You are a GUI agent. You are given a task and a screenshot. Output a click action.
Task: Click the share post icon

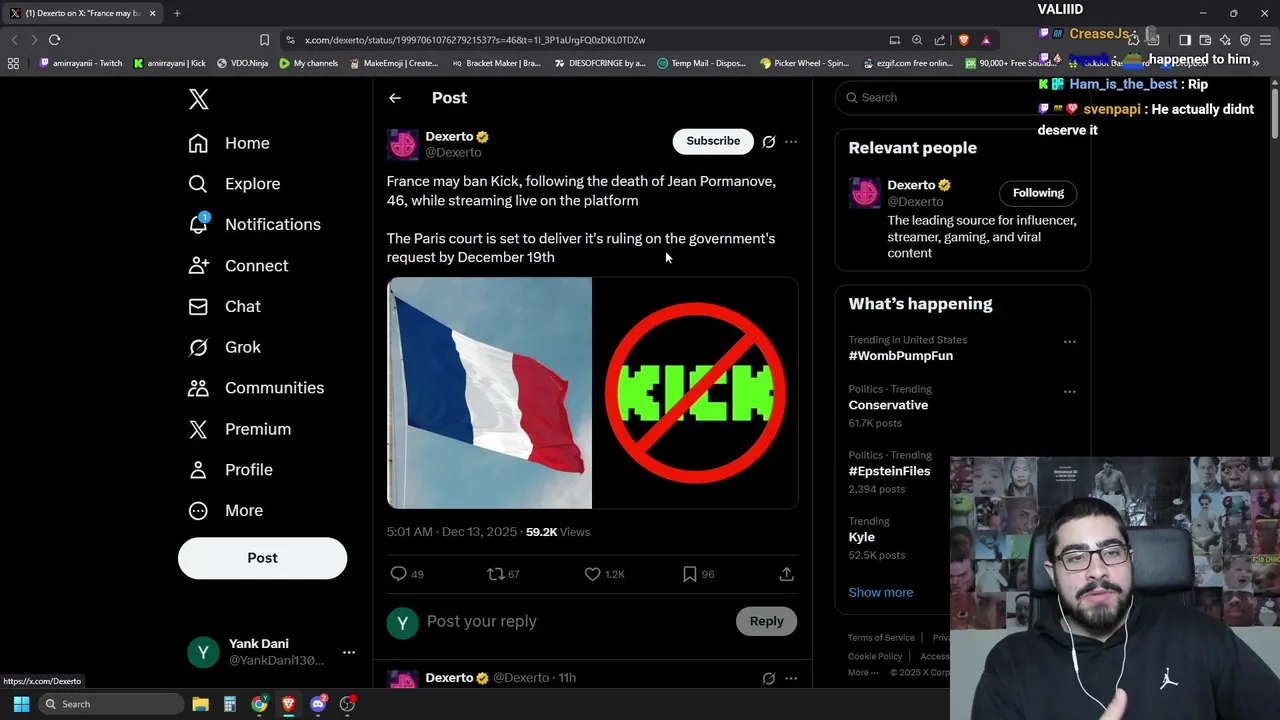click(786, 574)
